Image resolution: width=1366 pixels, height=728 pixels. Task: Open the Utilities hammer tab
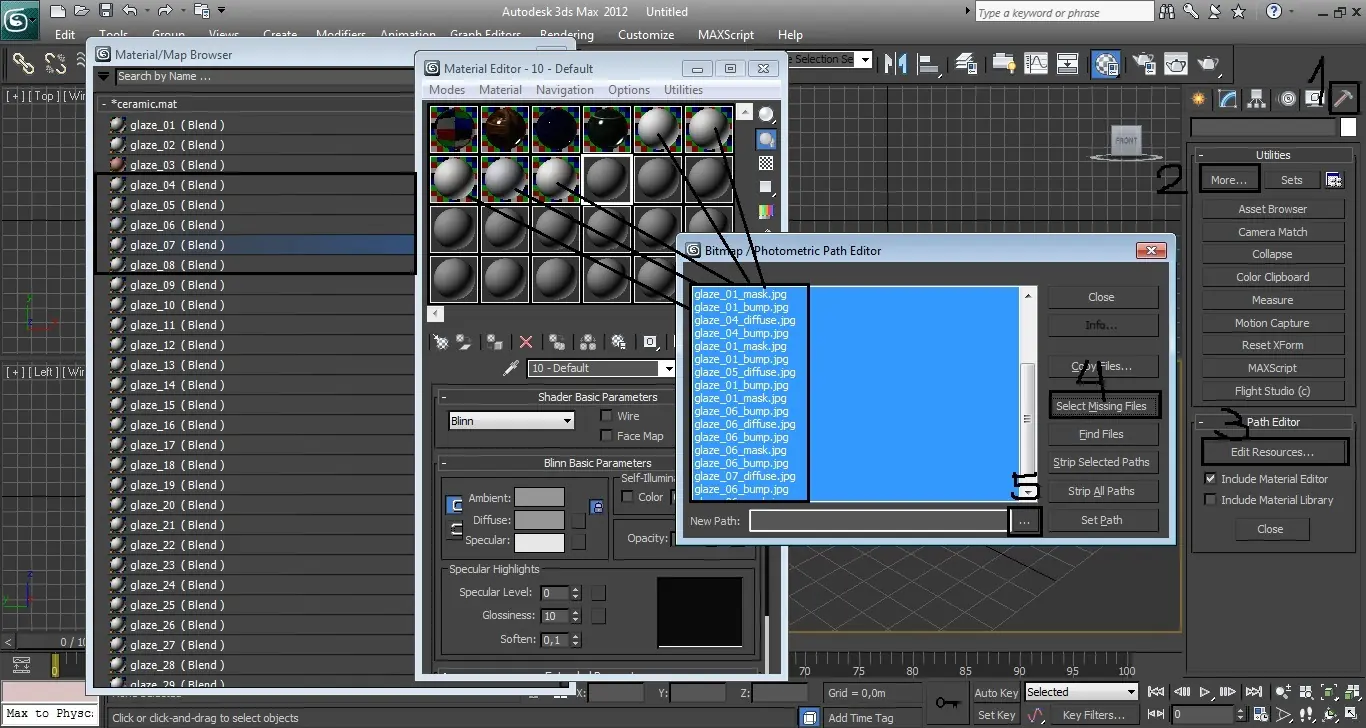[1345, 99]
